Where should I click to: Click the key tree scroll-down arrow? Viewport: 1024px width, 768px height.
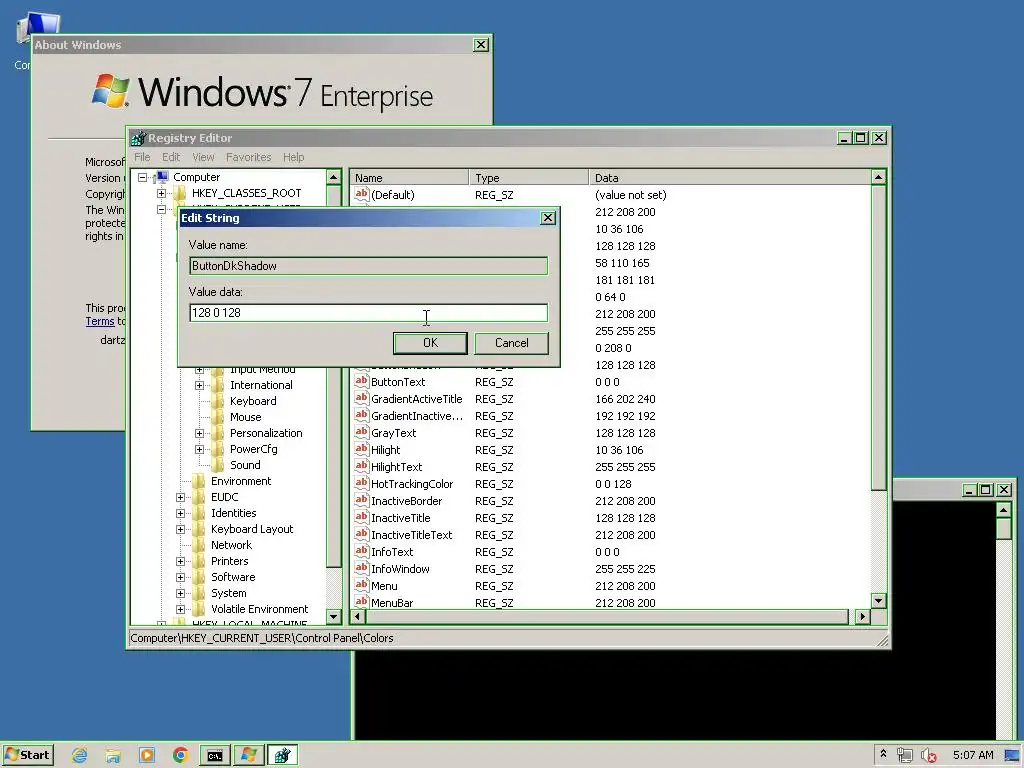point(334,616)
